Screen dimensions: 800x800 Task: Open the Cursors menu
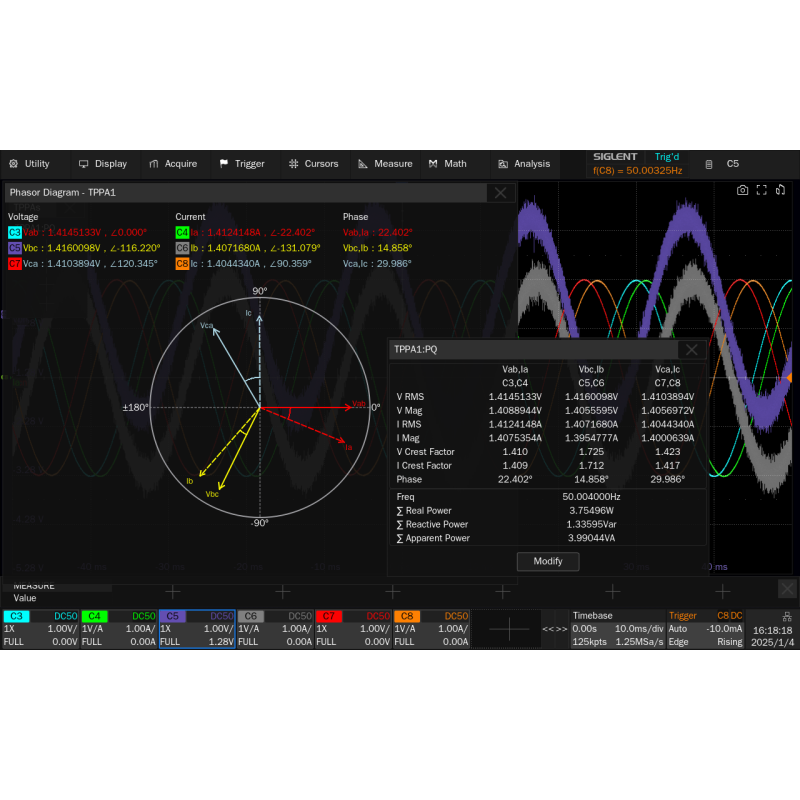[x=313, y=164]
